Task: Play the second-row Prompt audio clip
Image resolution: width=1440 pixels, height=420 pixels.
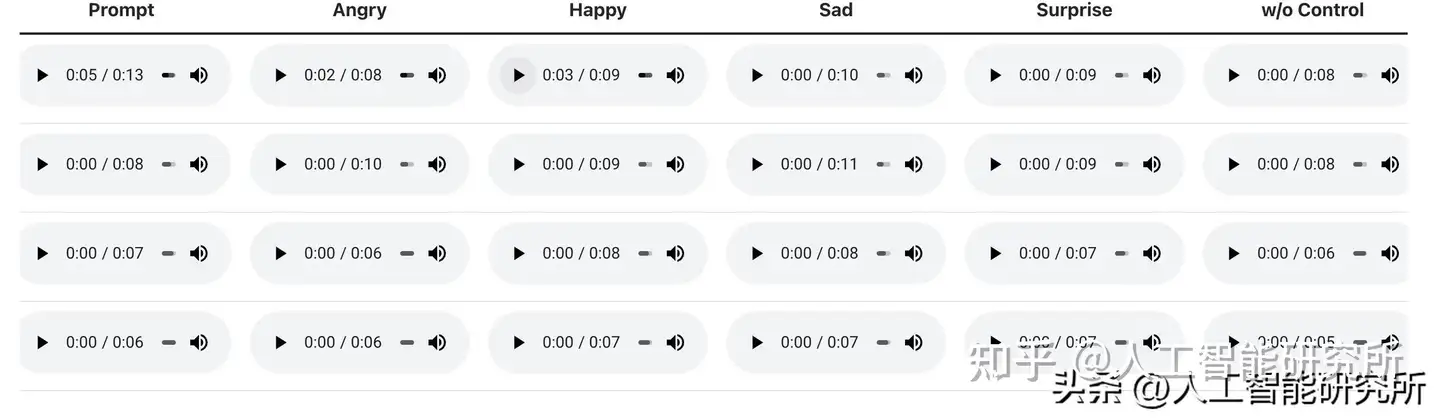Action: [42, 164]
